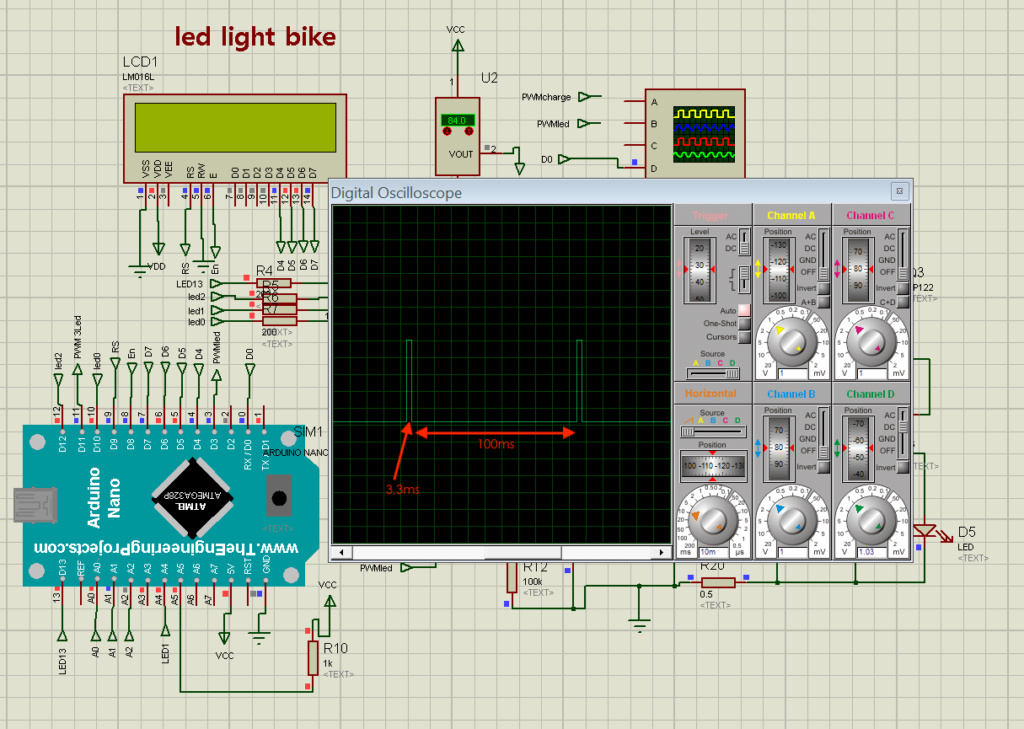Click the LED1 terminal below Arduino pin A5

165,630
